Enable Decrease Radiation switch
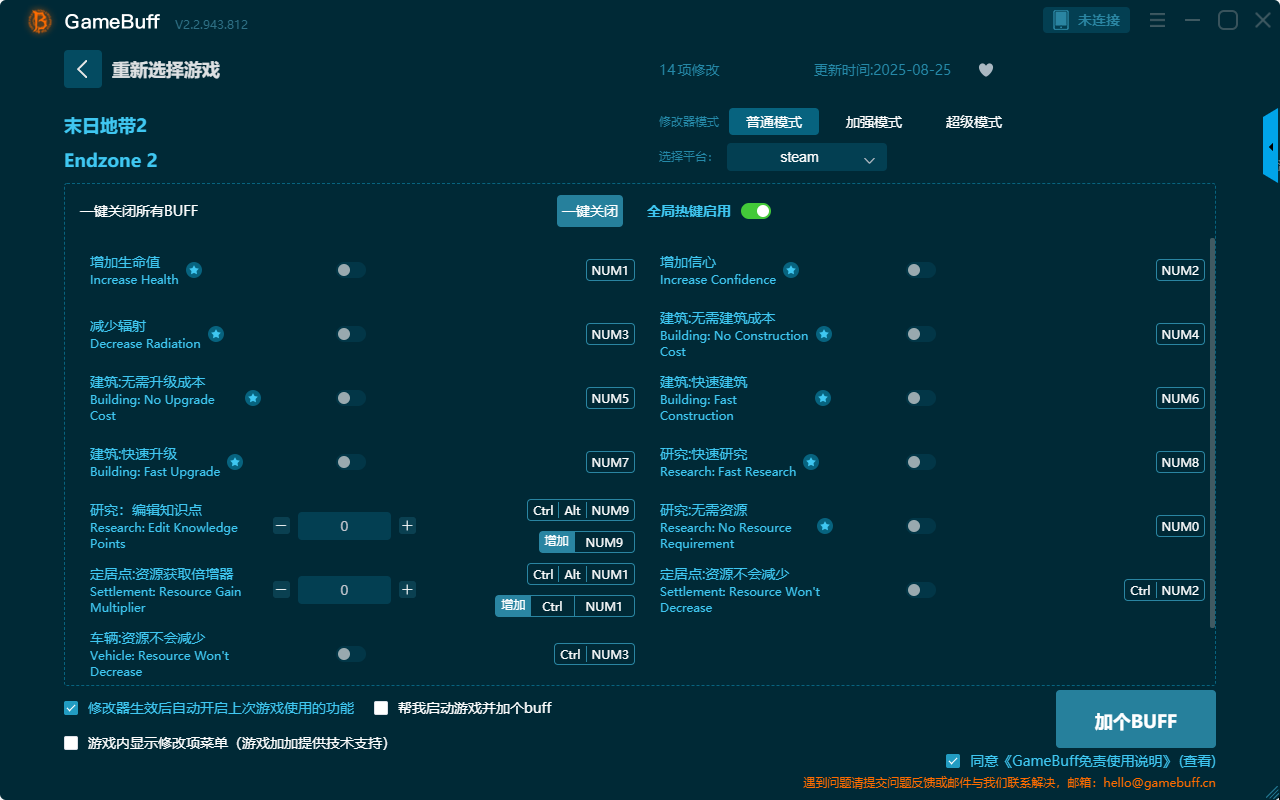 [x=351, y=334]
